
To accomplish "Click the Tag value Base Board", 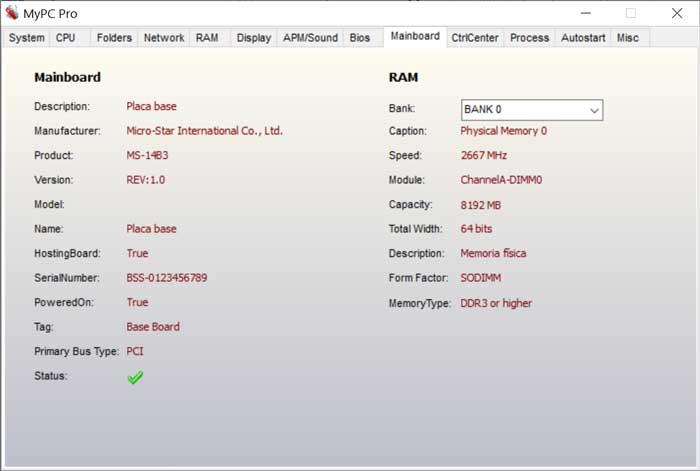I will (153, 327).
